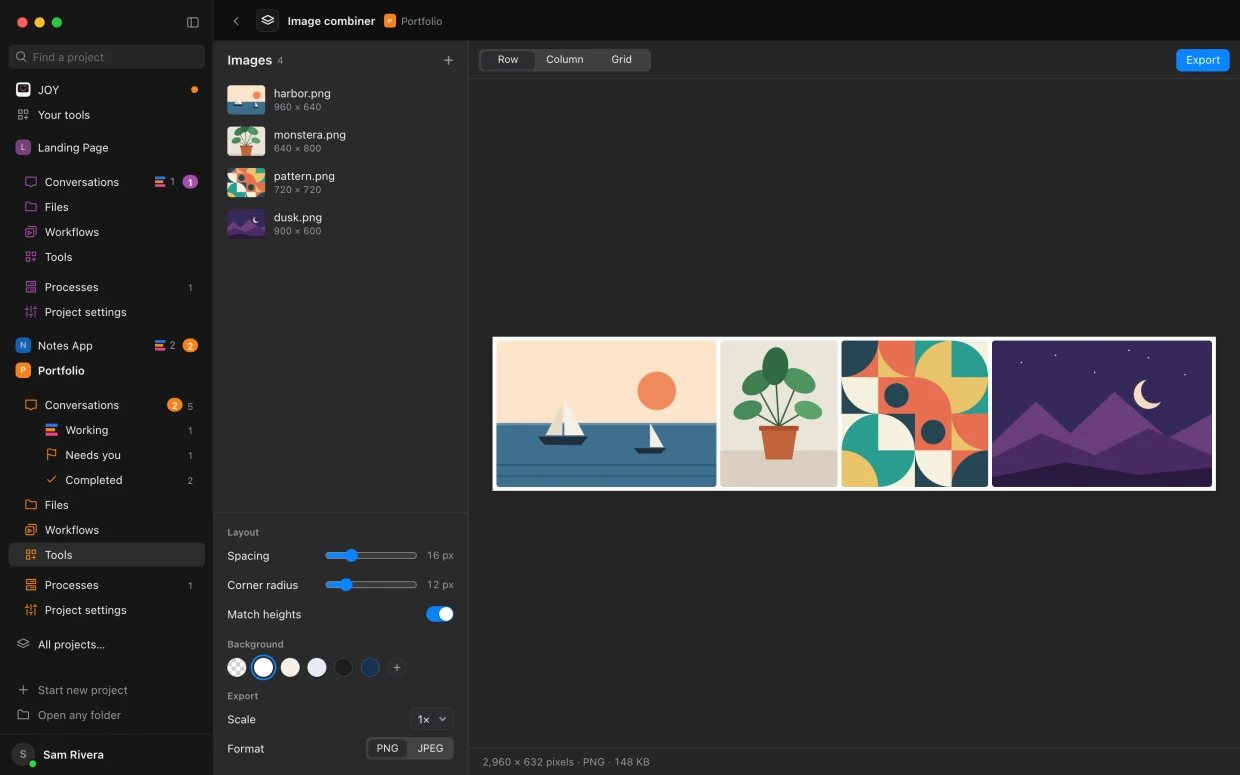
Task: Open Landing Page Processes icon
Action: (x=31, y=287)
